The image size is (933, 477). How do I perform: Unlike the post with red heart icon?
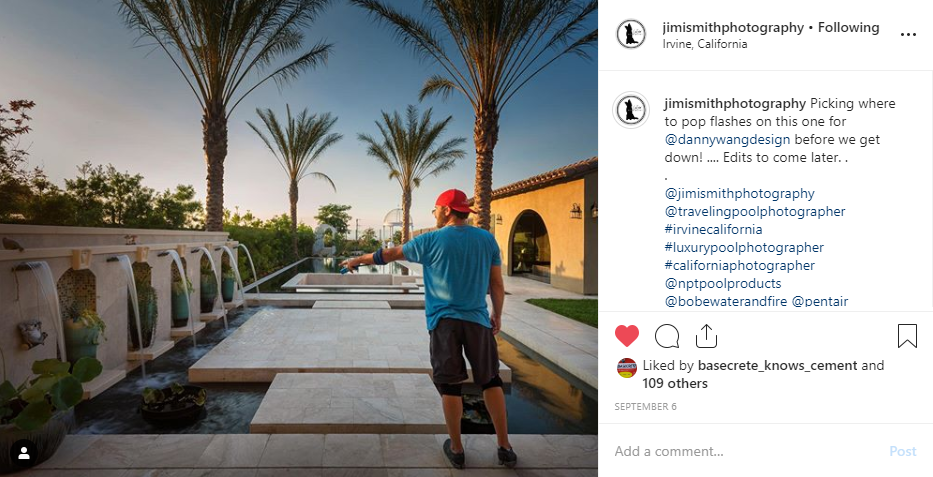tap(627, 337)
